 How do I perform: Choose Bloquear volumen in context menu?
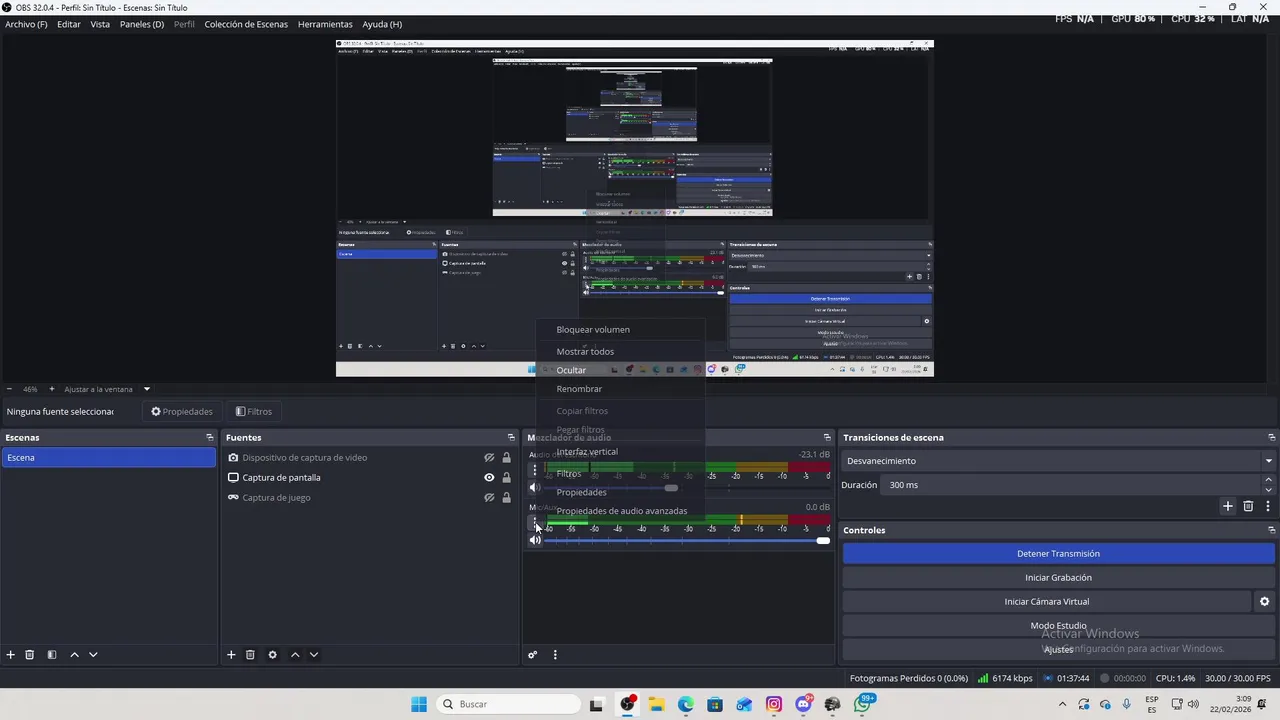pos(593,330)
